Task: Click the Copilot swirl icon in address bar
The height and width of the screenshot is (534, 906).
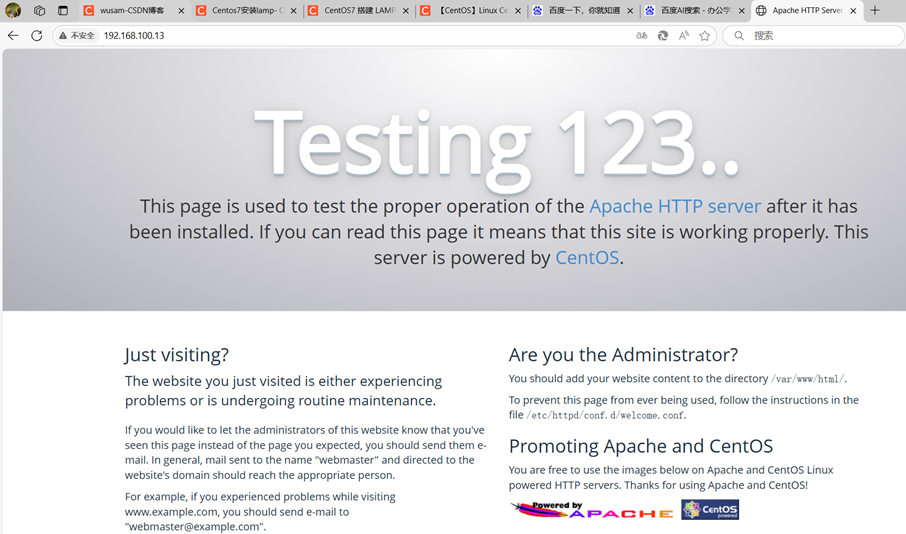Action: [663, 35]
